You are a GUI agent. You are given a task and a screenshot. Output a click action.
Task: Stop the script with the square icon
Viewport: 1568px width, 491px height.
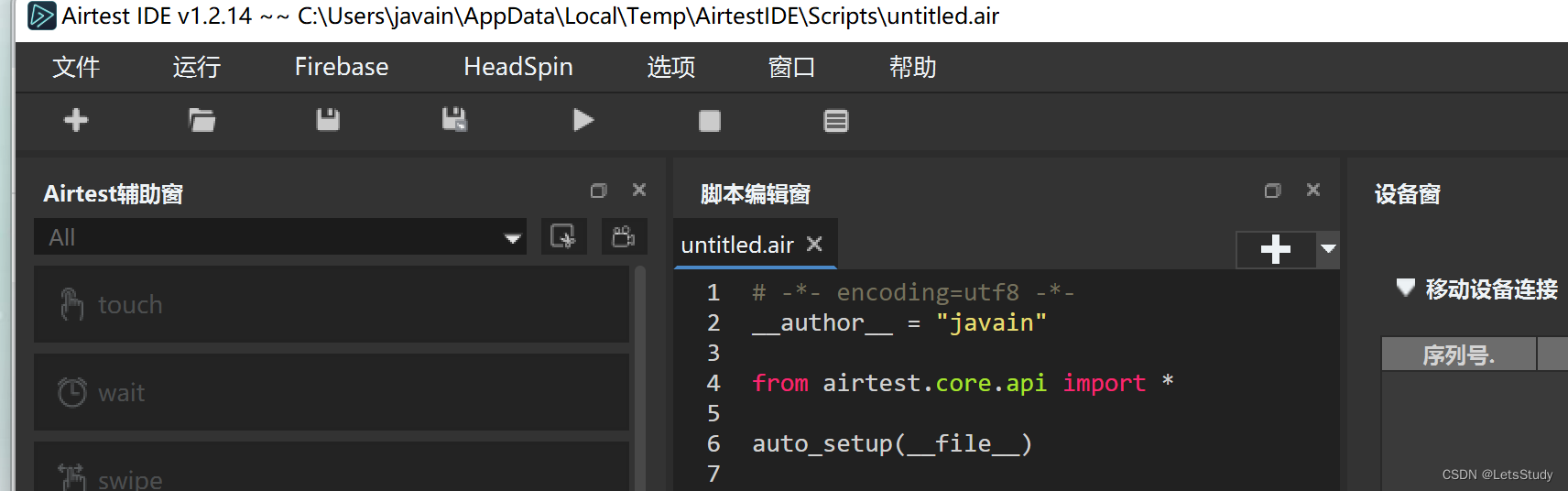coord(710,121)
